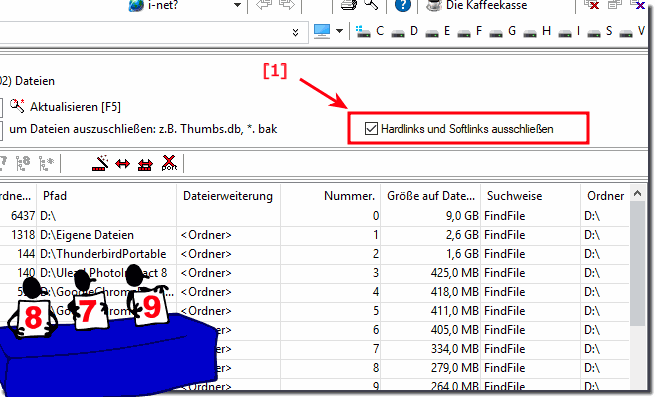Screen dimensions: 655x397
Task: Select drive E
Action: (x=438, y=31)
